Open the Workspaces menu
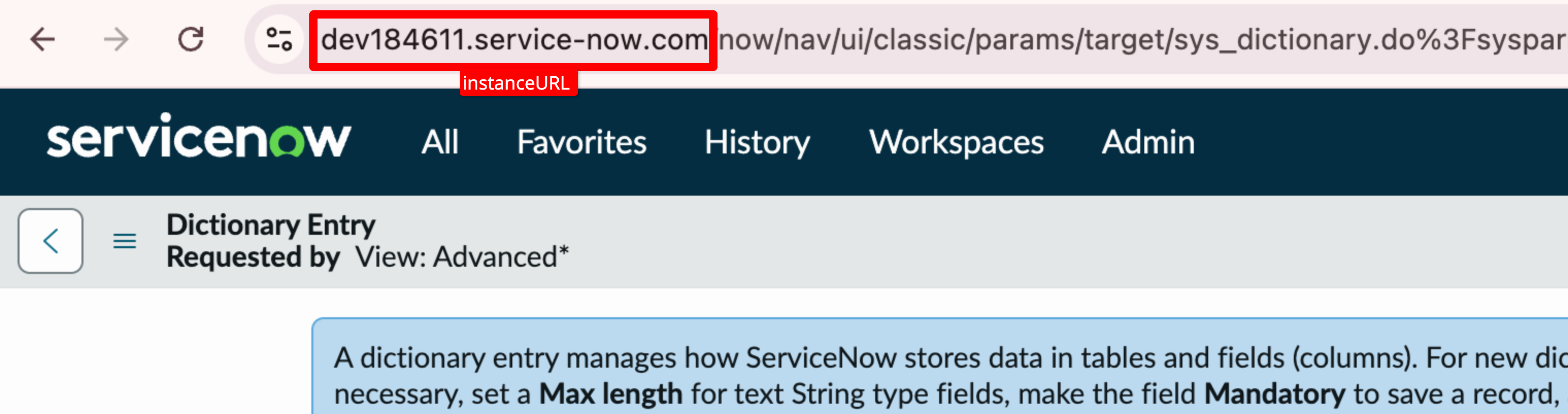The width and height of the screenshot is (1568, 414). coord(956,142)
